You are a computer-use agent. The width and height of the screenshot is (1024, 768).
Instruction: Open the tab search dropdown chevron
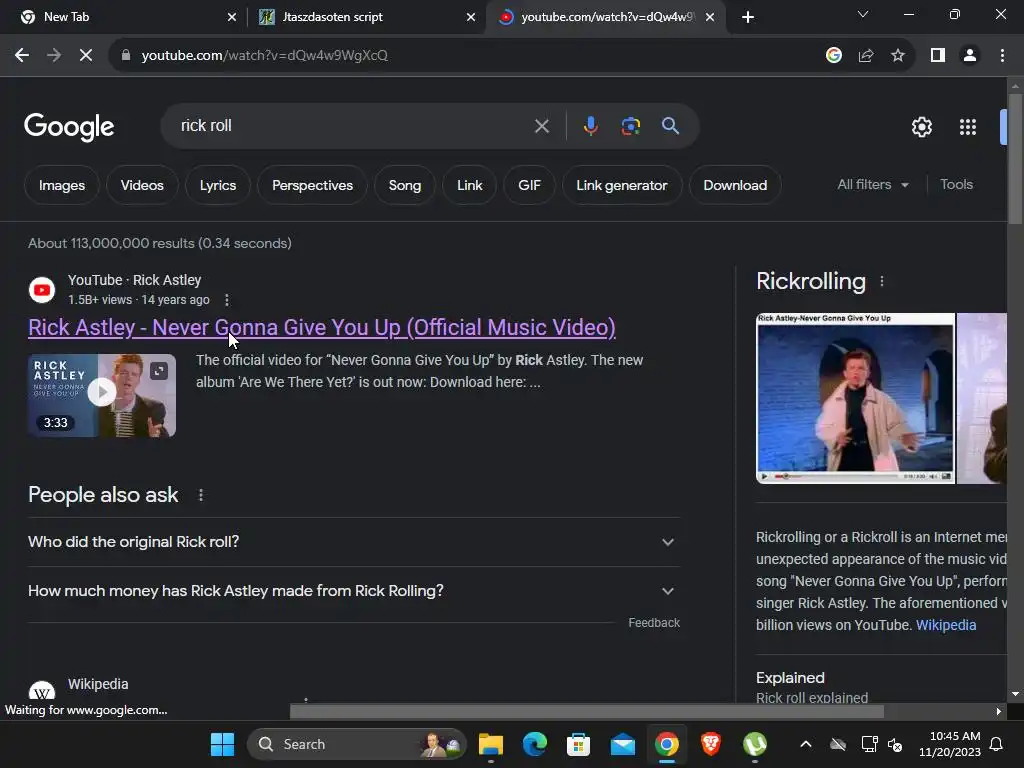(x=863, y=14)
